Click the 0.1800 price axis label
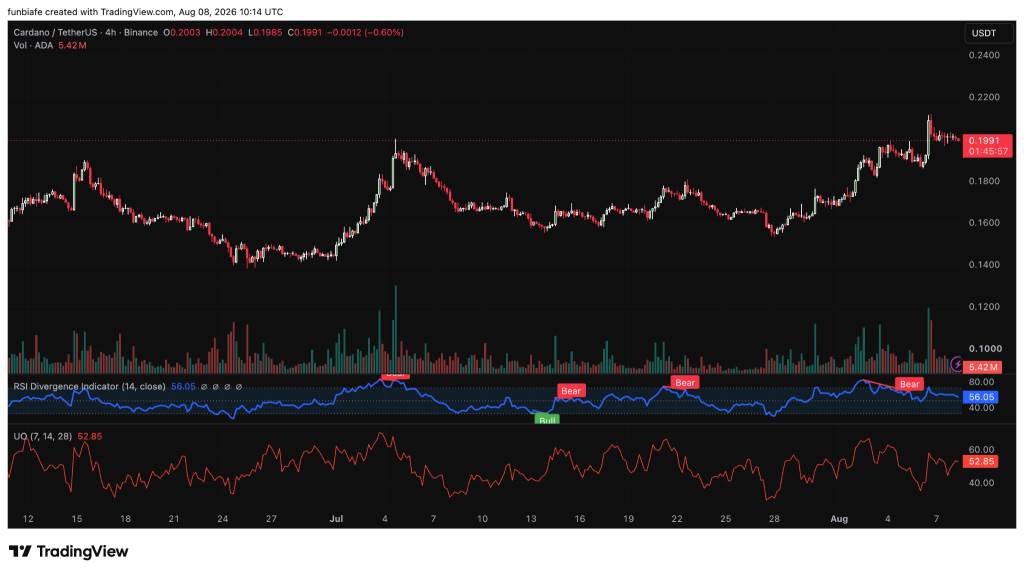The height and width of the screenshot is (574, 1024). (984, 181)
